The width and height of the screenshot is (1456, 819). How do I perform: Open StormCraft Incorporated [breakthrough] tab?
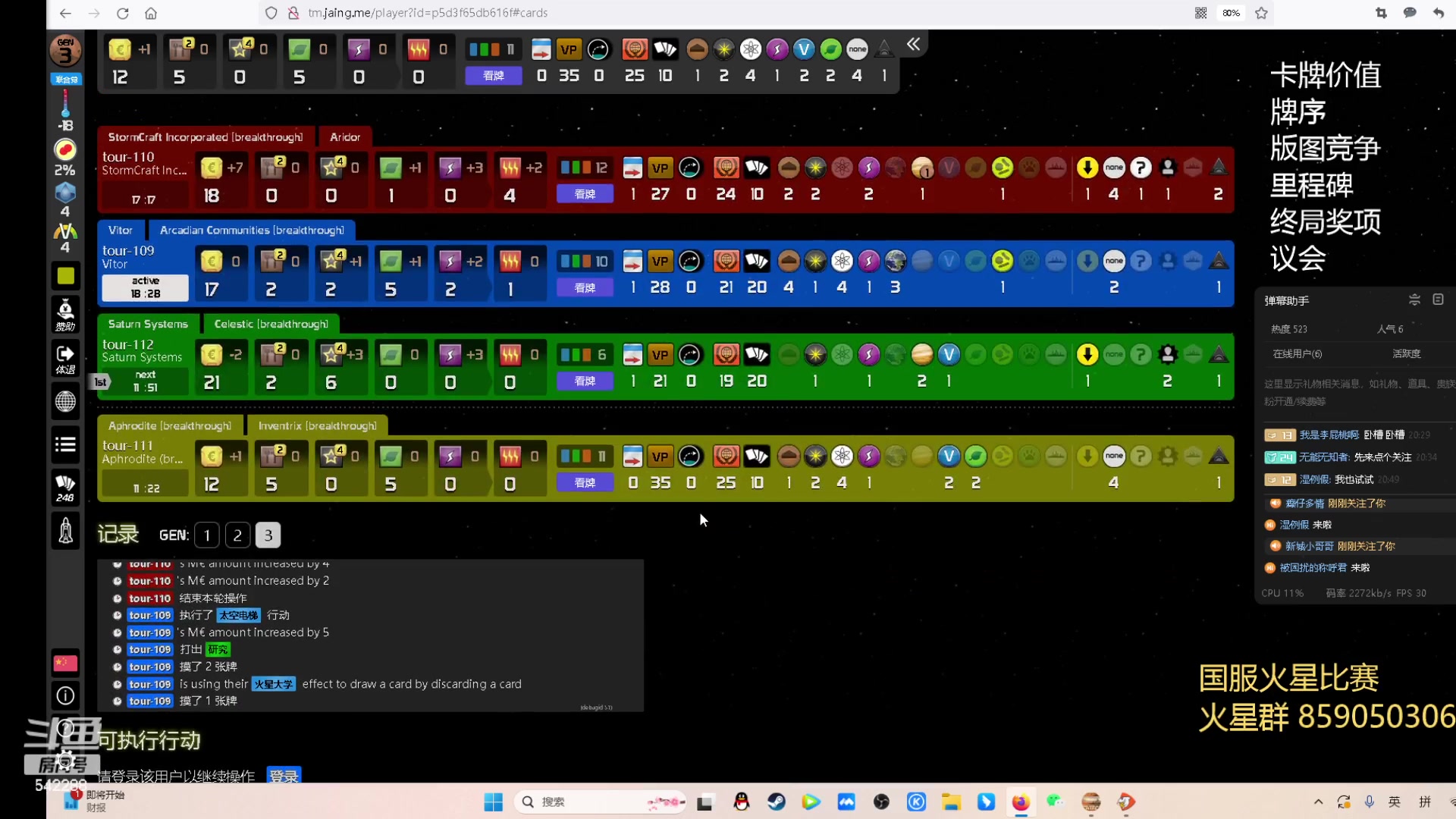[205, 137]
